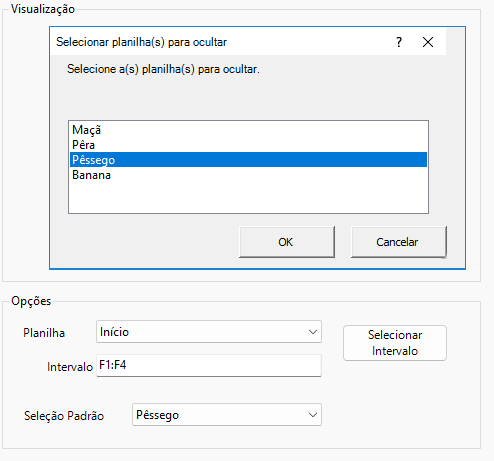Click the Cancelar button
The width and height of the screenshot is (494, 461).
398,242
